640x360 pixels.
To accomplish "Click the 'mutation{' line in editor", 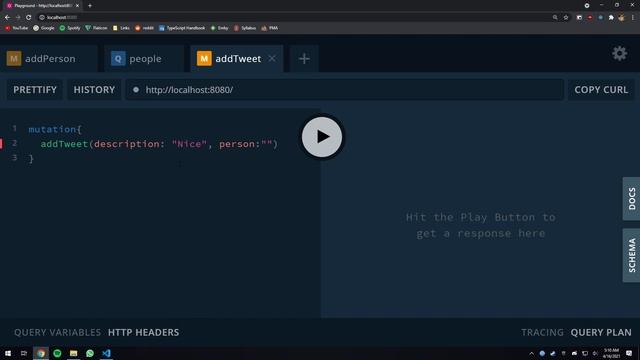I will pos(55,129).
